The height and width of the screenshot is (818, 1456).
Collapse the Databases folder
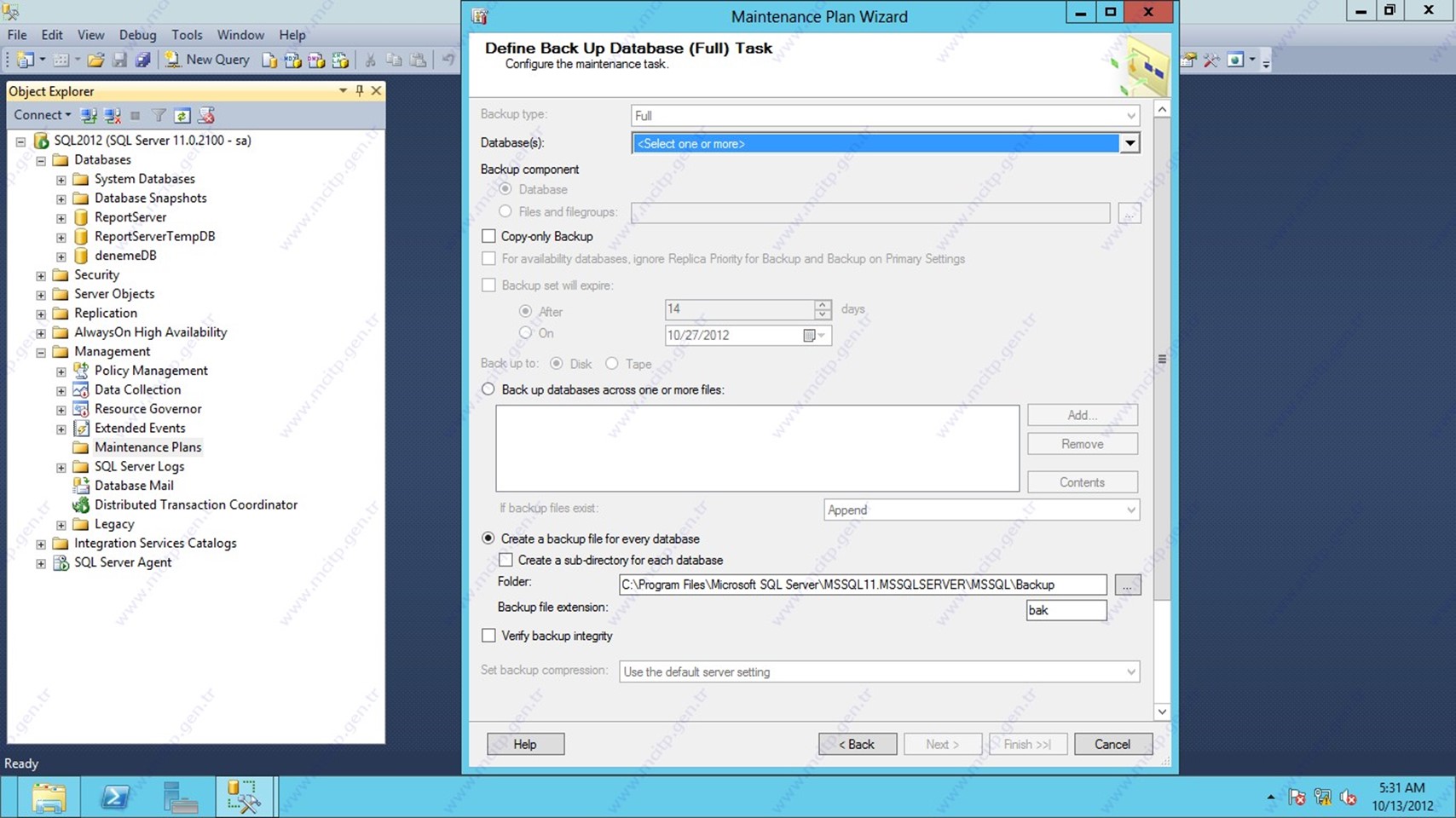(41, 160)
